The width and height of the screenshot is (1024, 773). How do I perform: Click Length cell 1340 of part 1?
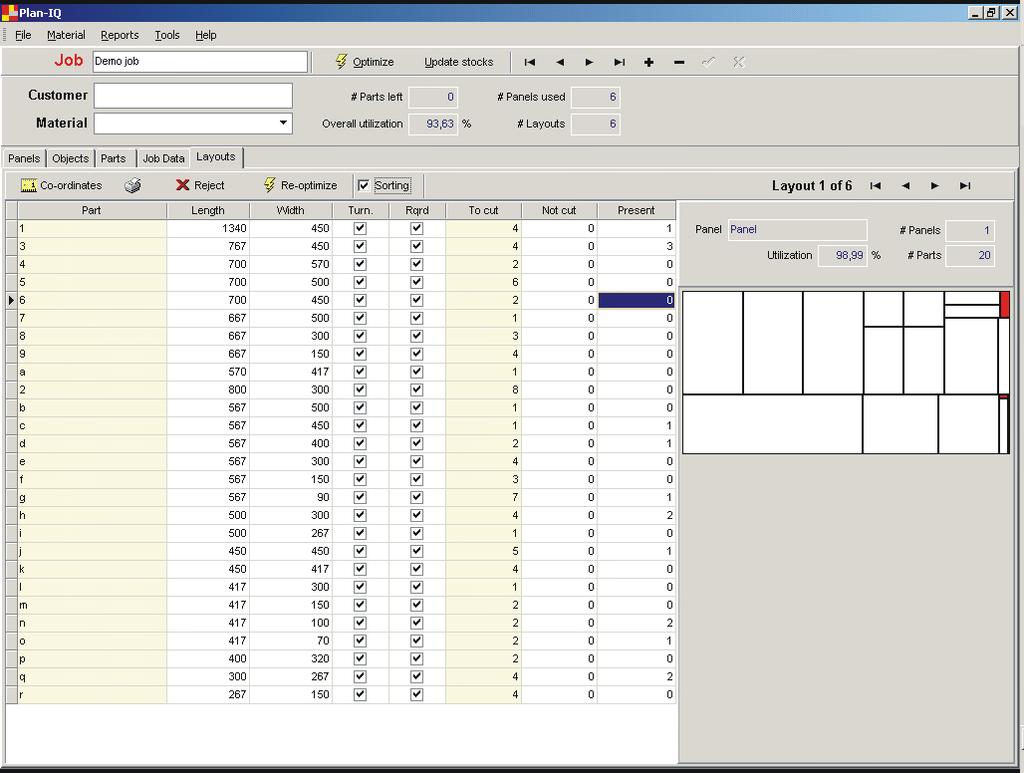pyautogui.click(x=208, y=229)
